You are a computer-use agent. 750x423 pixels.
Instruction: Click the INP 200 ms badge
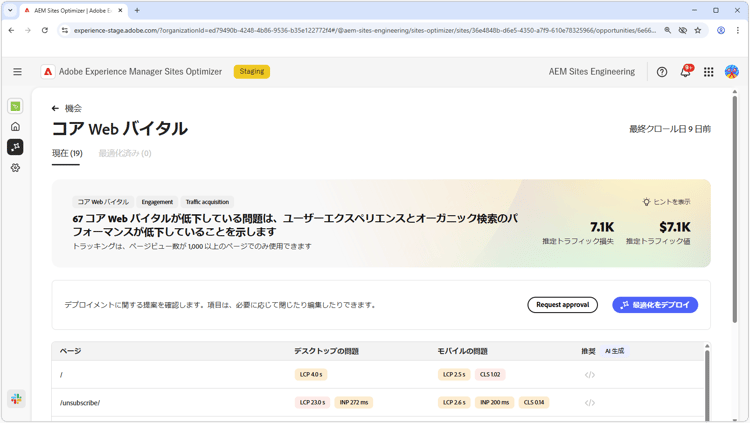495,403
